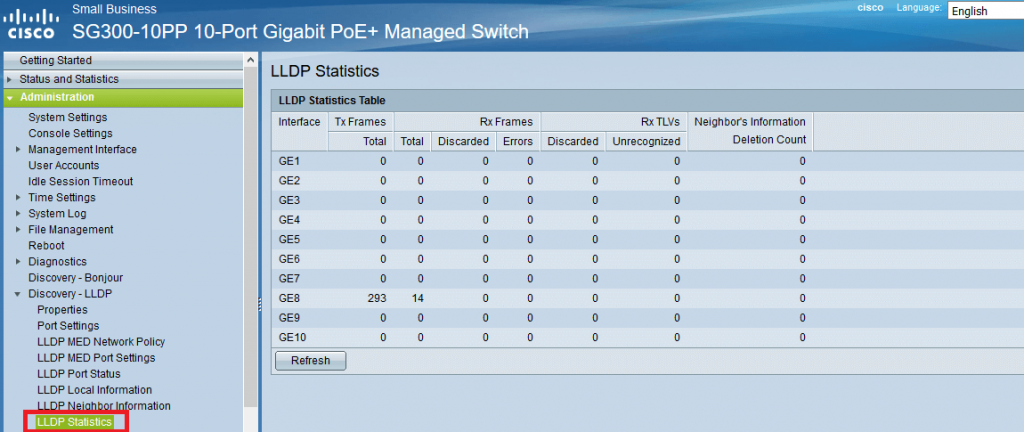
Task: Click the Tx Frames column header
Action: (360, 121)
